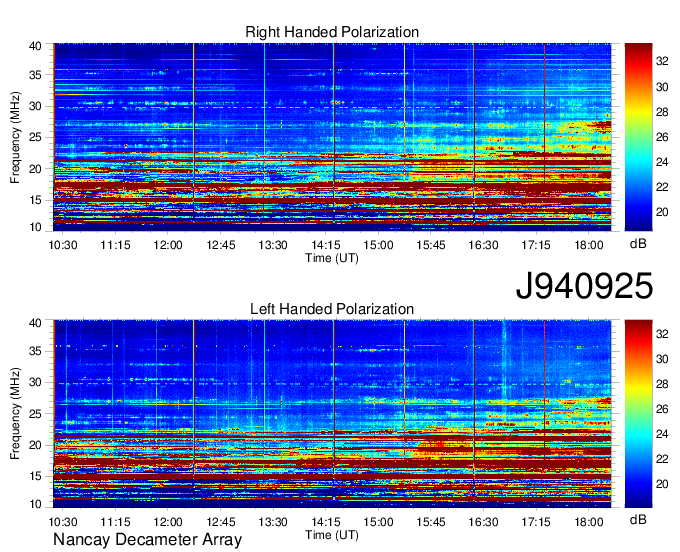
Task: Click the 15:00 time tick on Left Handed plot
Action: pyautogui.click(x=378, y=522)
